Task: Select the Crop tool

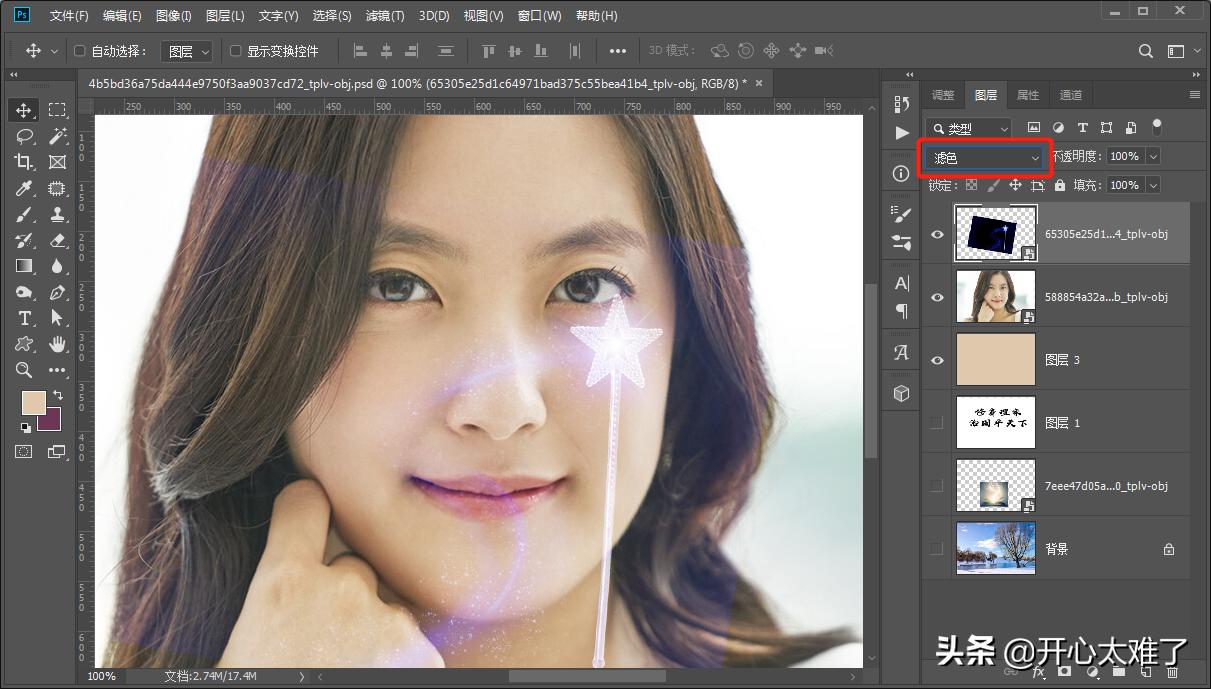Action: 24,162
